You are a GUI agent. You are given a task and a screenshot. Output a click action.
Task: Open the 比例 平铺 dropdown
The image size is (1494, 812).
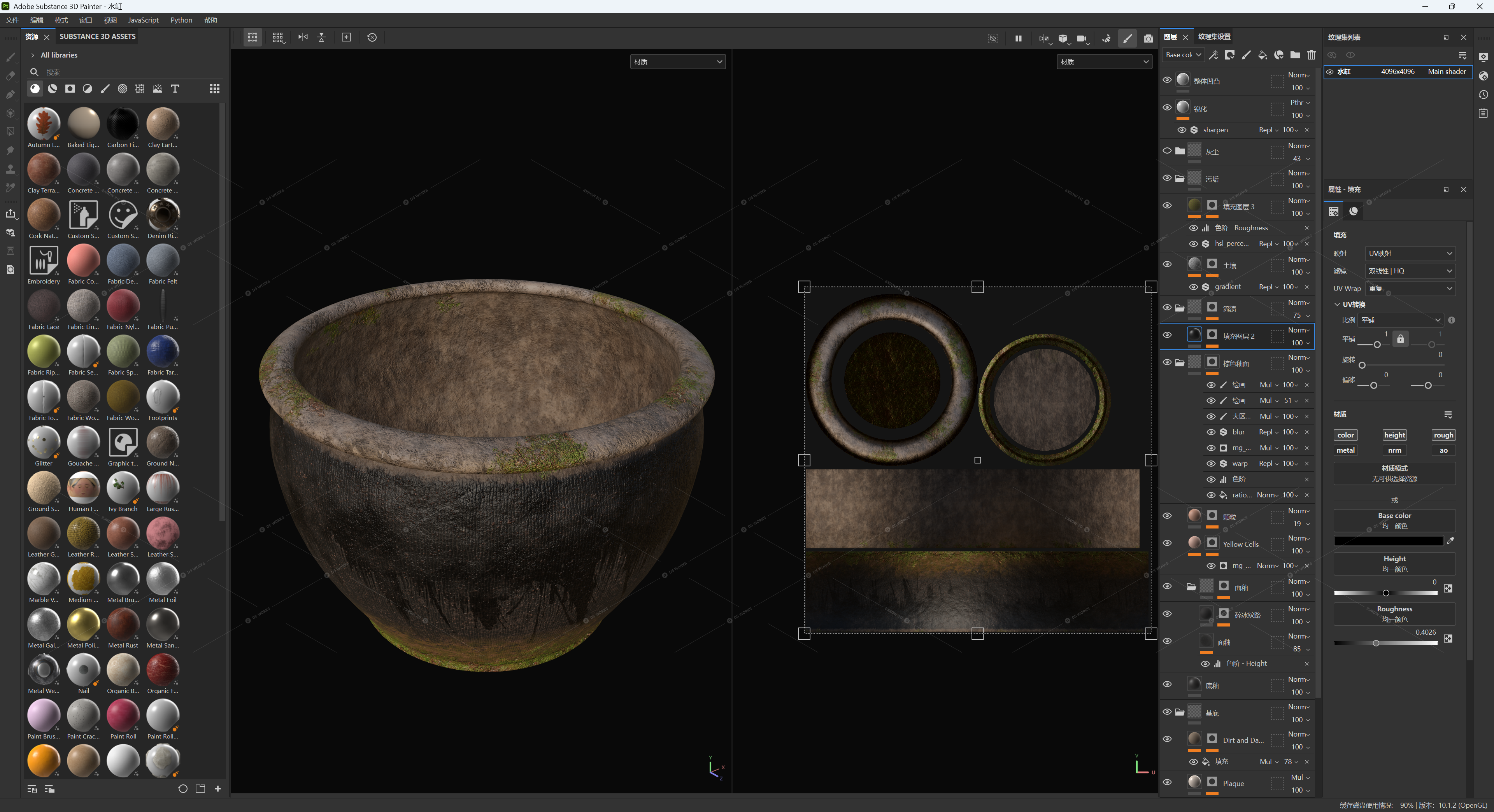tap(1401, 320)
